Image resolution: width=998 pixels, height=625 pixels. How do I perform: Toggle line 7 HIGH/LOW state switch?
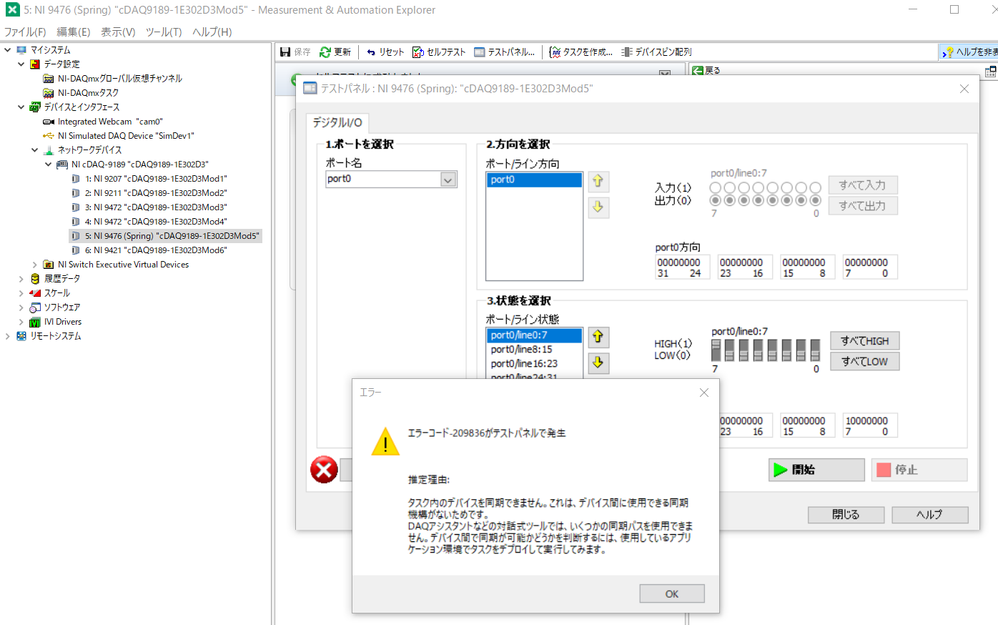715,350
